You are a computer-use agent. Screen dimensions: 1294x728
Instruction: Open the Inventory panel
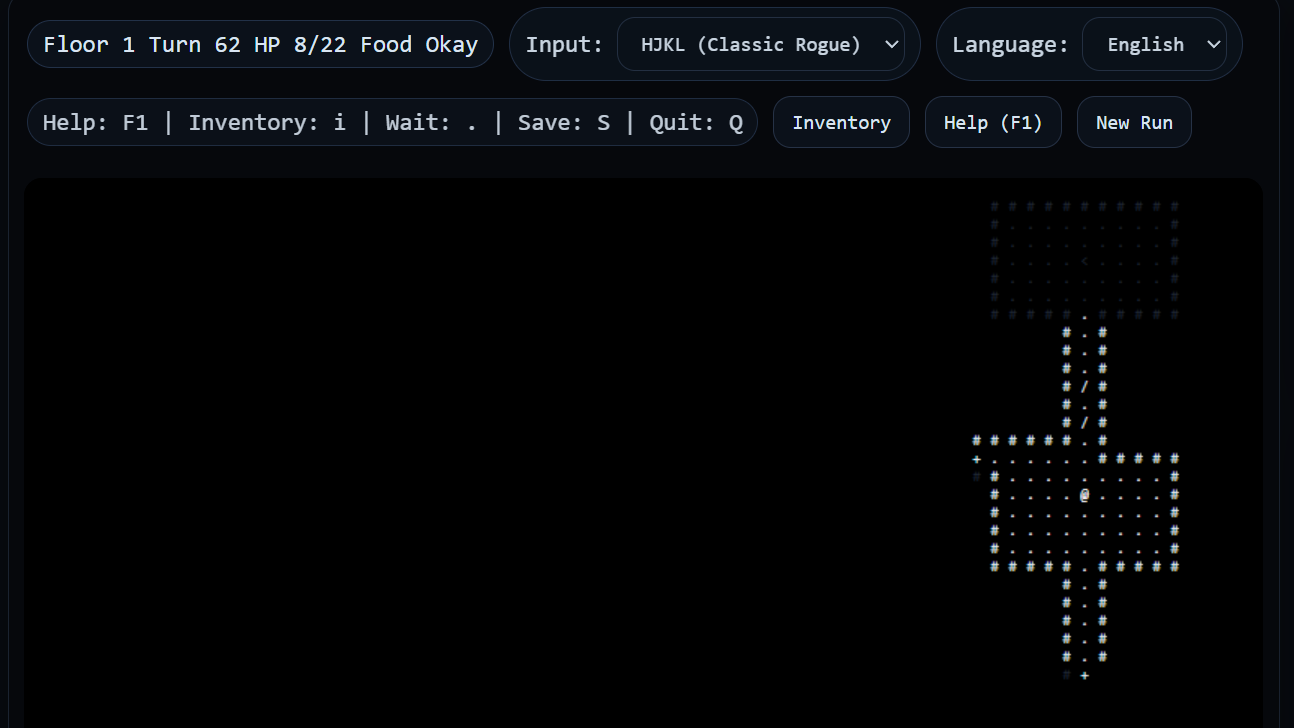click(x=841, y=122)
